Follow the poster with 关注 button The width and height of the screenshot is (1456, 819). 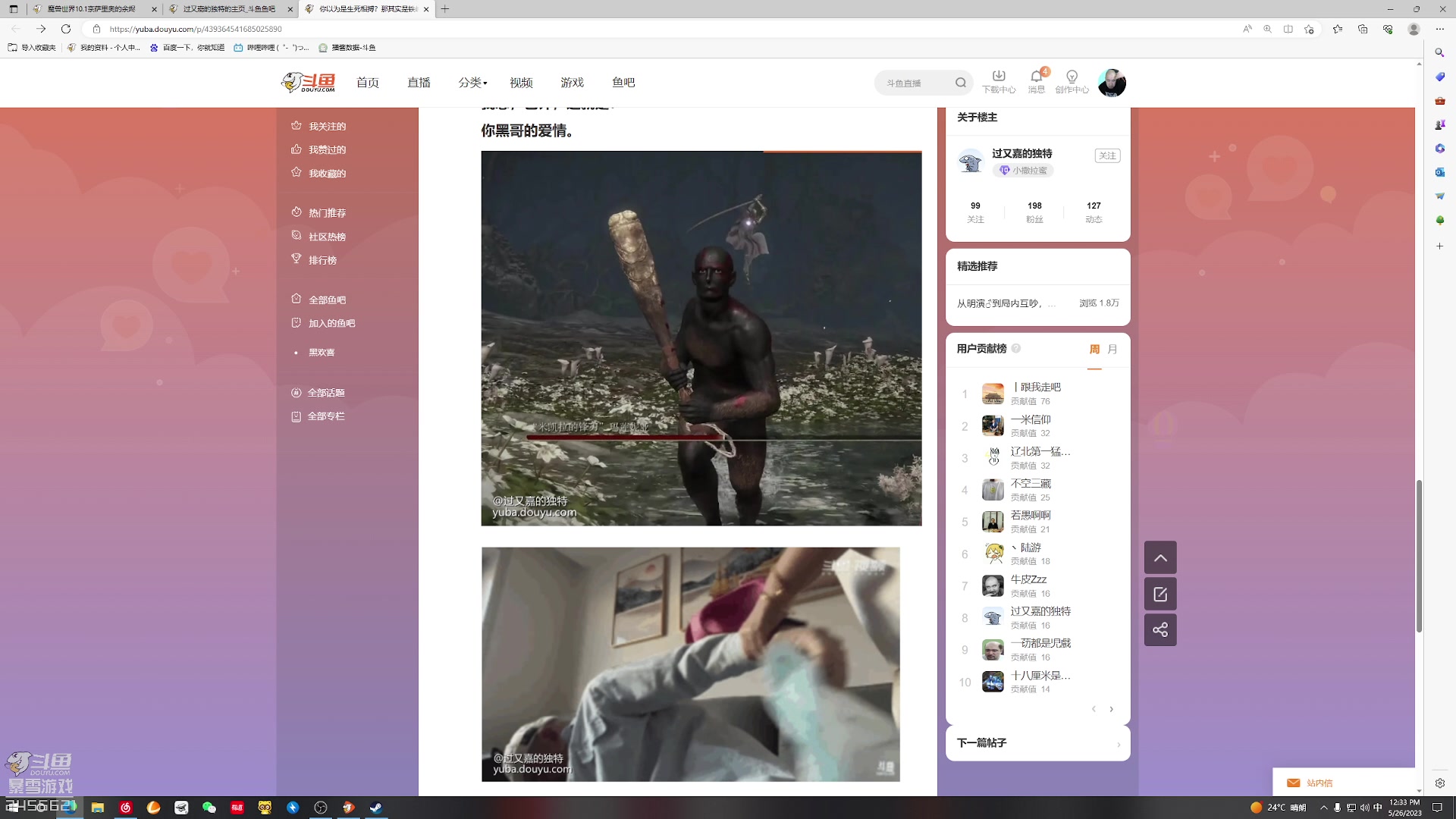tap(1107, 155)
